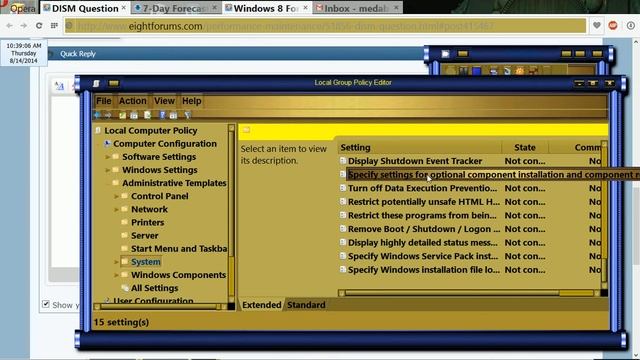The image size is (640, 360).
Task: Open the Help menu
Action: (191, 101)
